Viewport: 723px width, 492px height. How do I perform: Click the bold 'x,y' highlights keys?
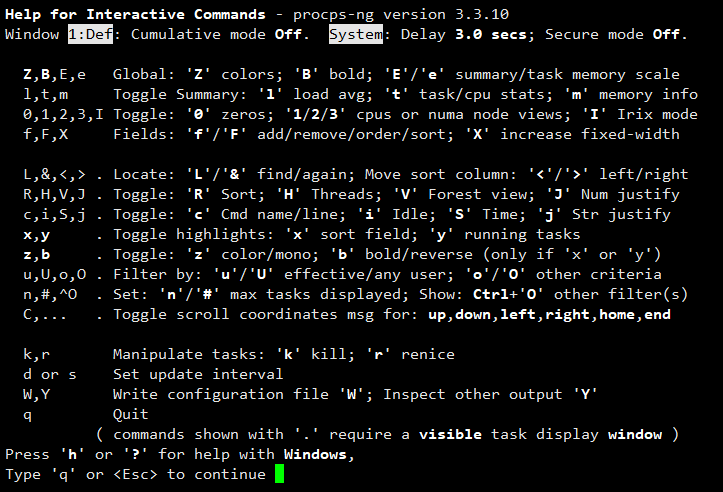point(36,234)
